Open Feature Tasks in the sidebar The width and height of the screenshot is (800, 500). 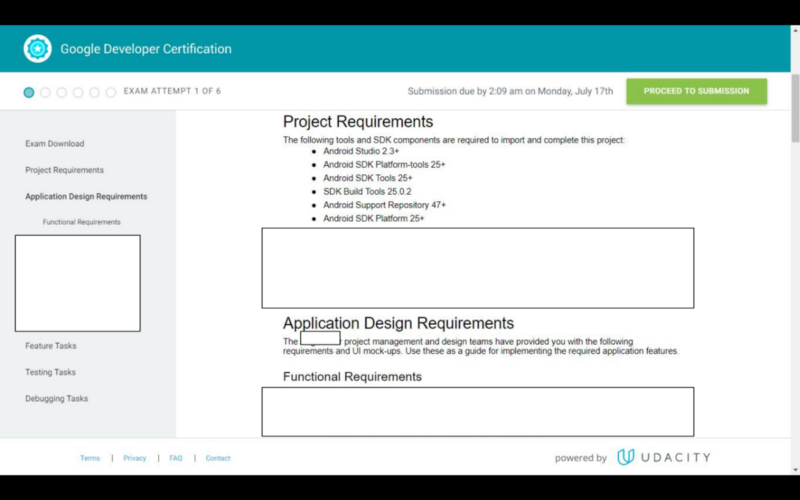point(51,346)
